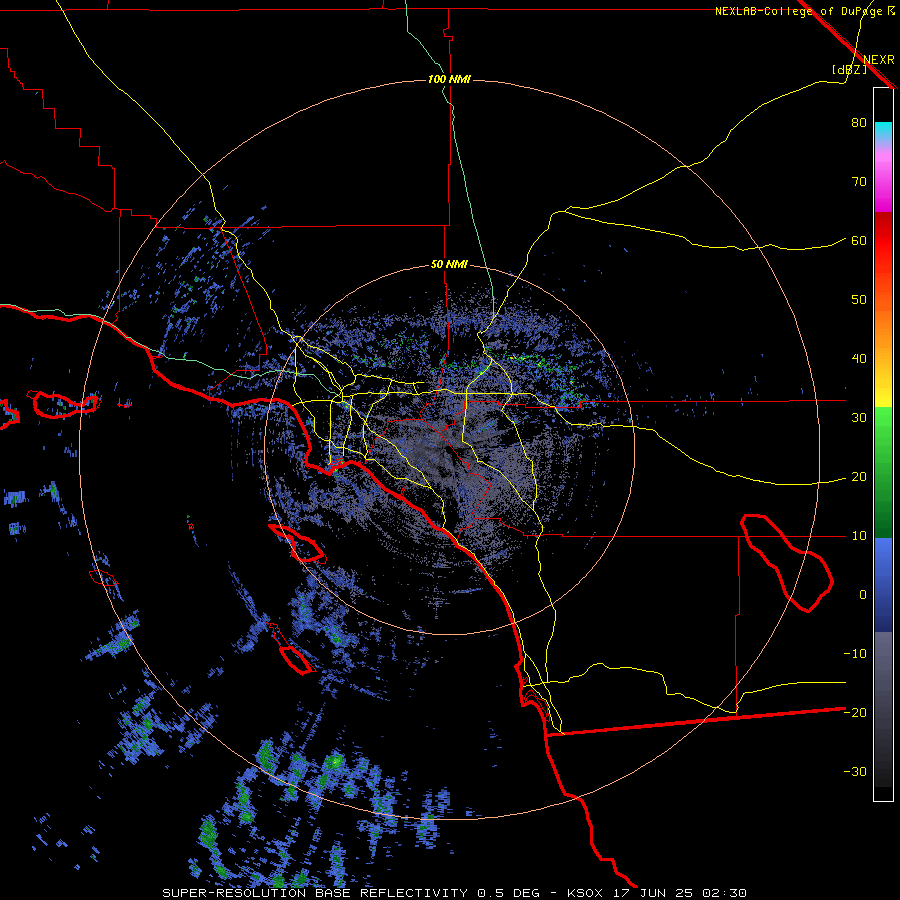Screen dimensions: 900x900
Task: Click the '-10' value on the dBZ scale
Action: pyautogui.click(x=855, y=654)
